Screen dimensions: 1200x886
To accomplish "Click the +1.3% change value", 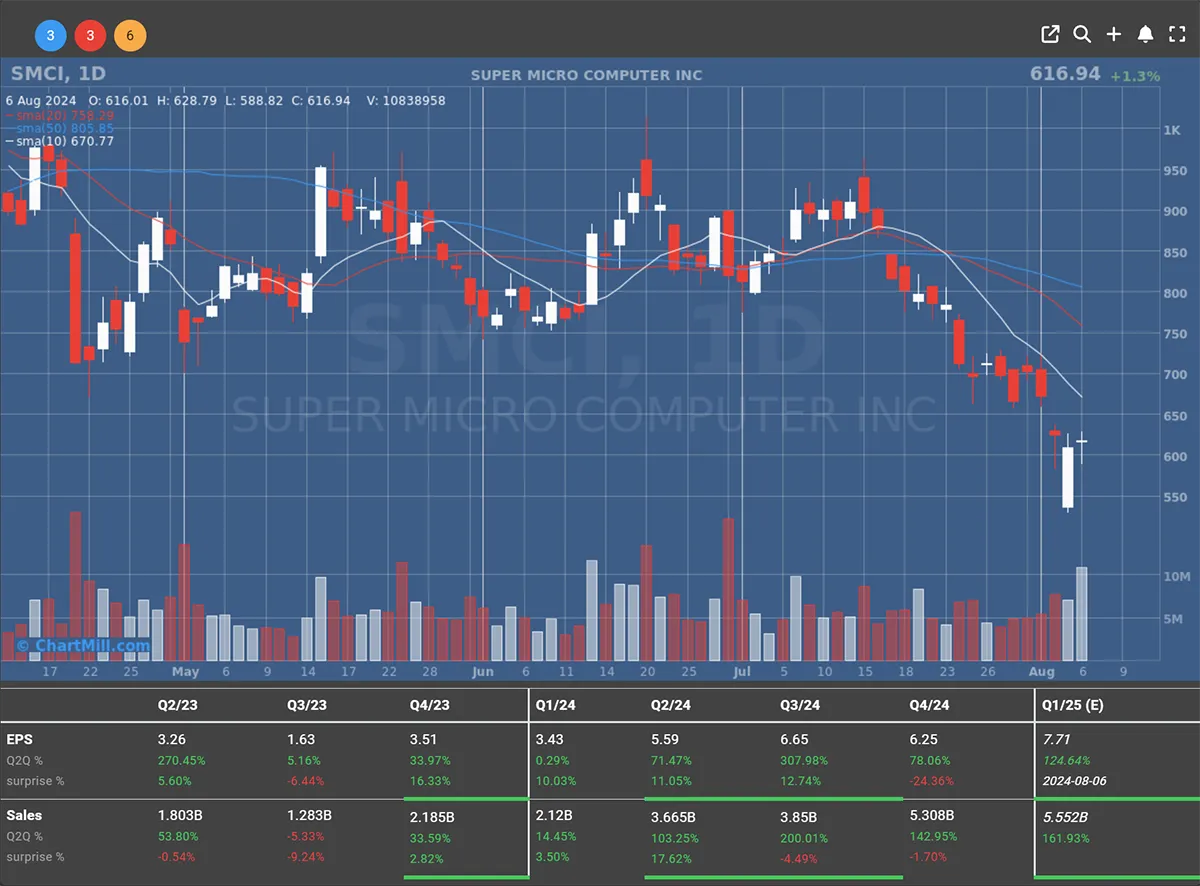I will coord(1135,76).
